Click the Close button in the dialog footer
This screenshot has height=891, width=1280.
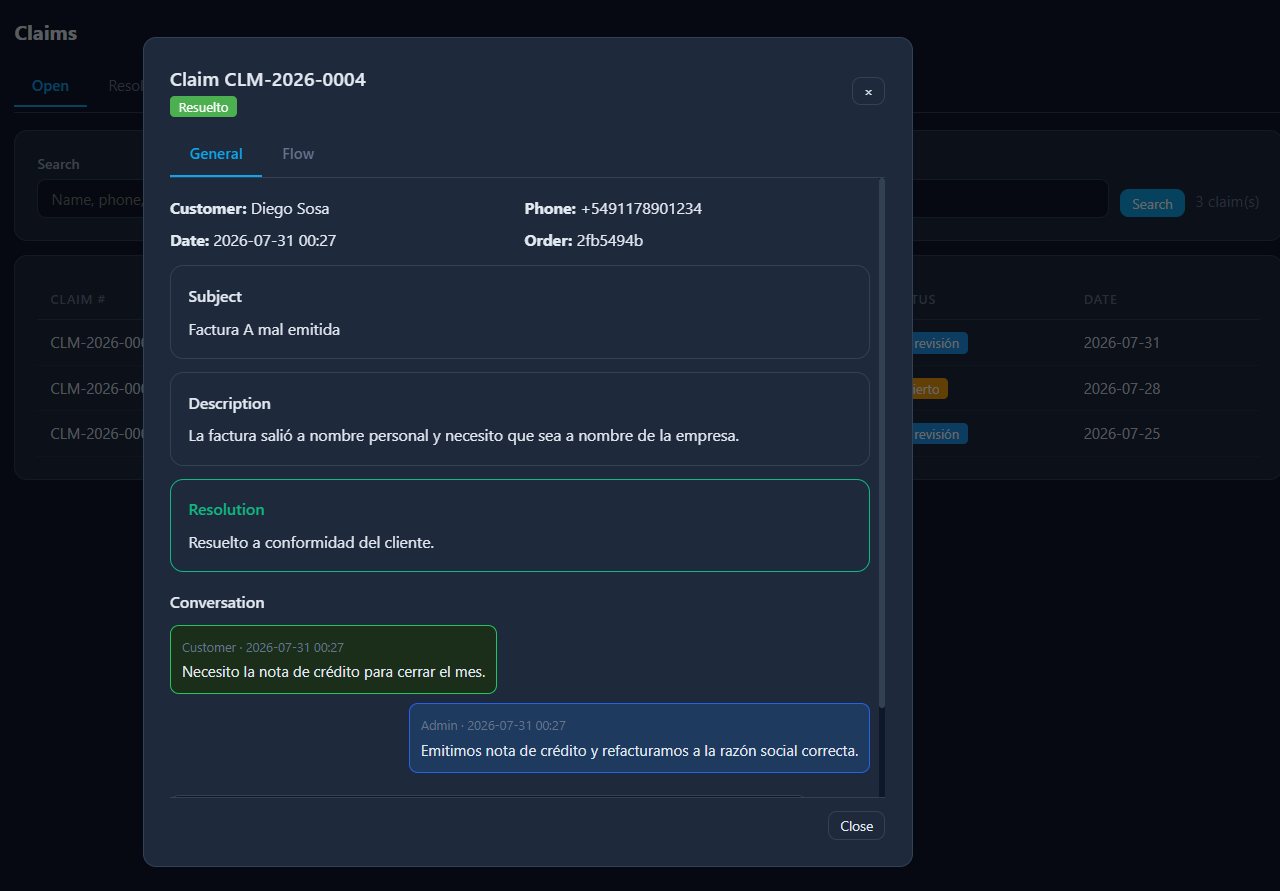coord(856,826)
